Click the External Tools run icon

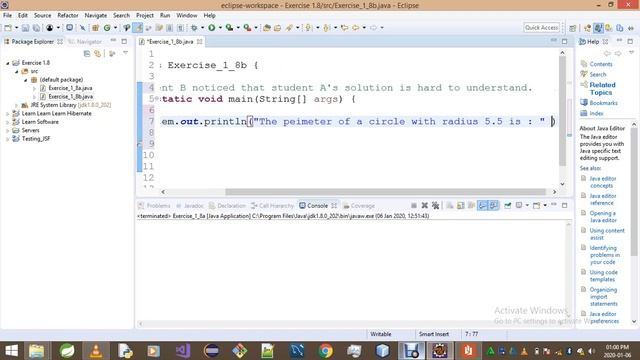point(247,28)
